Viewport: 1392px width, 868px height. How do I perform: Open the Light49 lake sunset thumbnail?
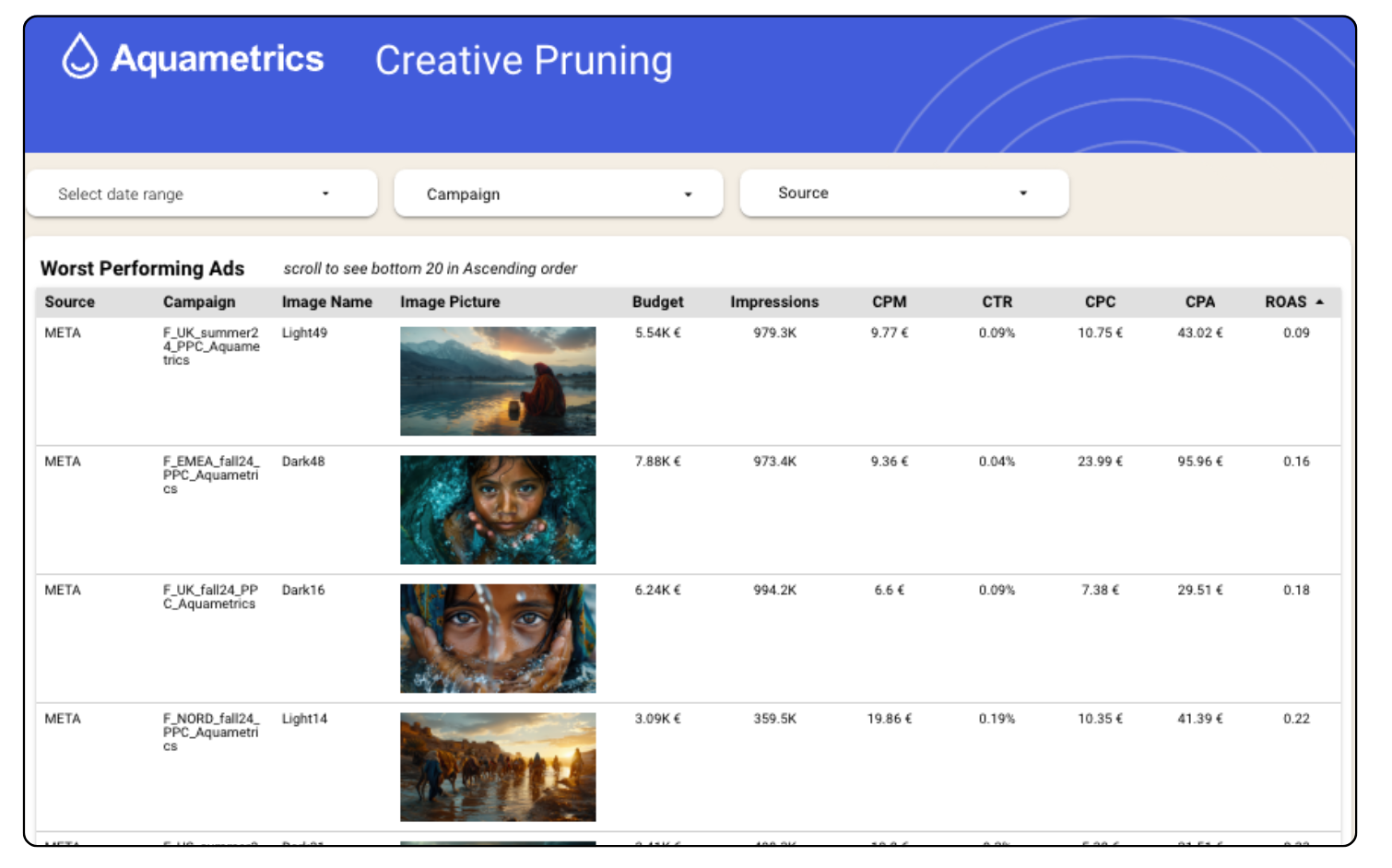click(x=498, y=381)
